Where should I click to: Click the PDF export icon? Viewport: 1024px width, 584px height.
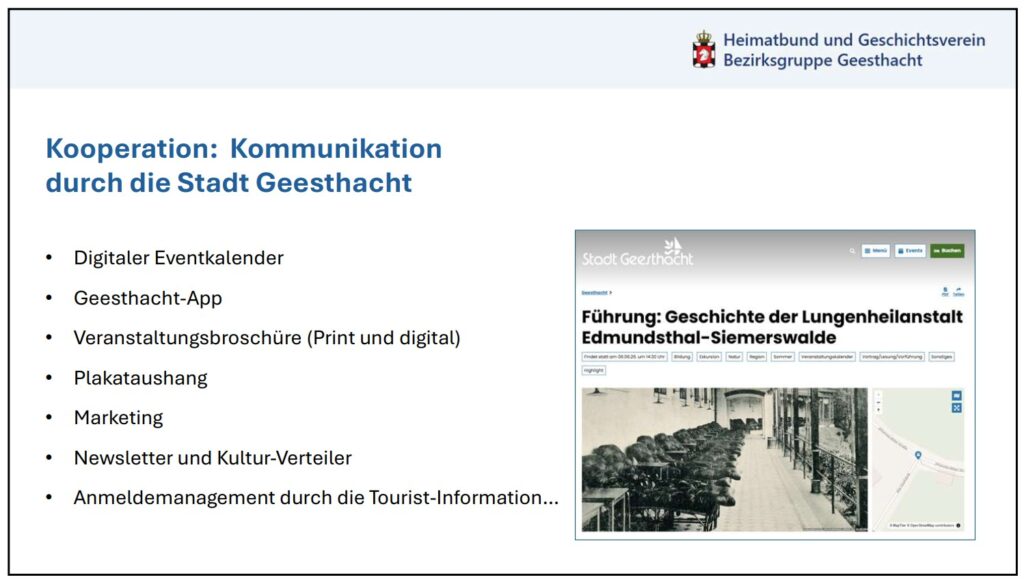945,292
